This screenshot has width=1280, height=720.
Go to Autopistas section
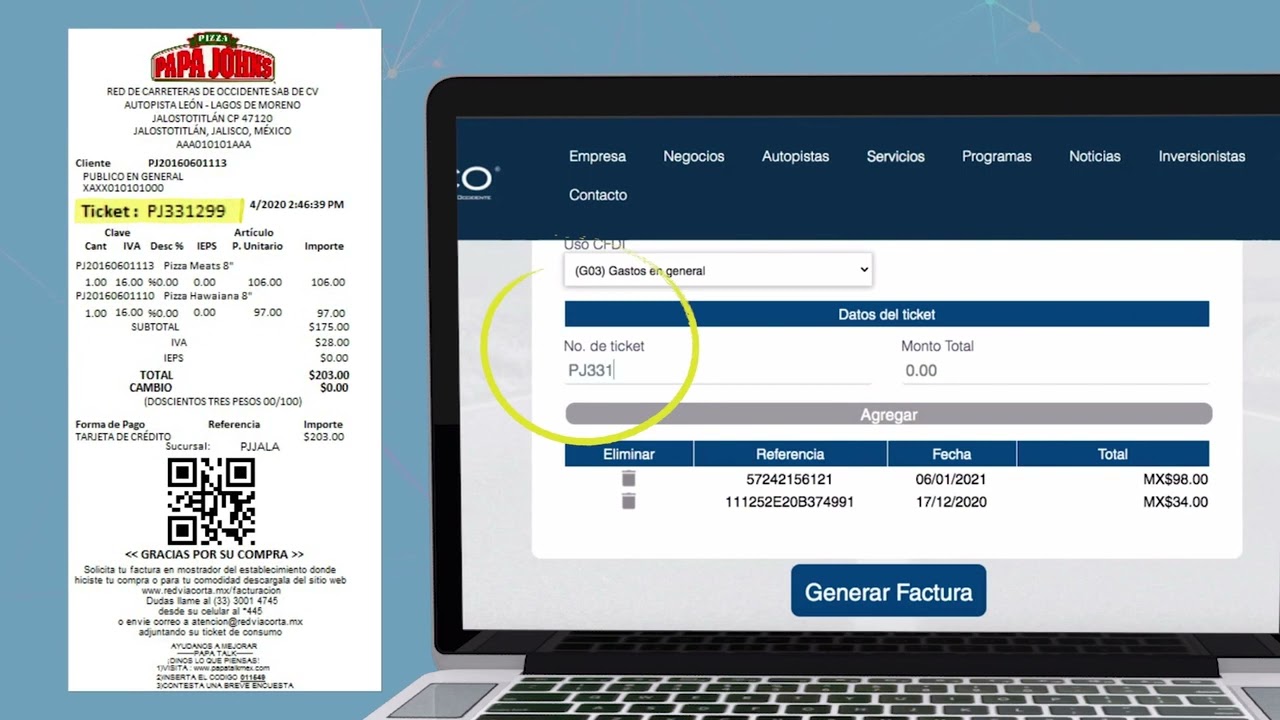tap(795, 156)
